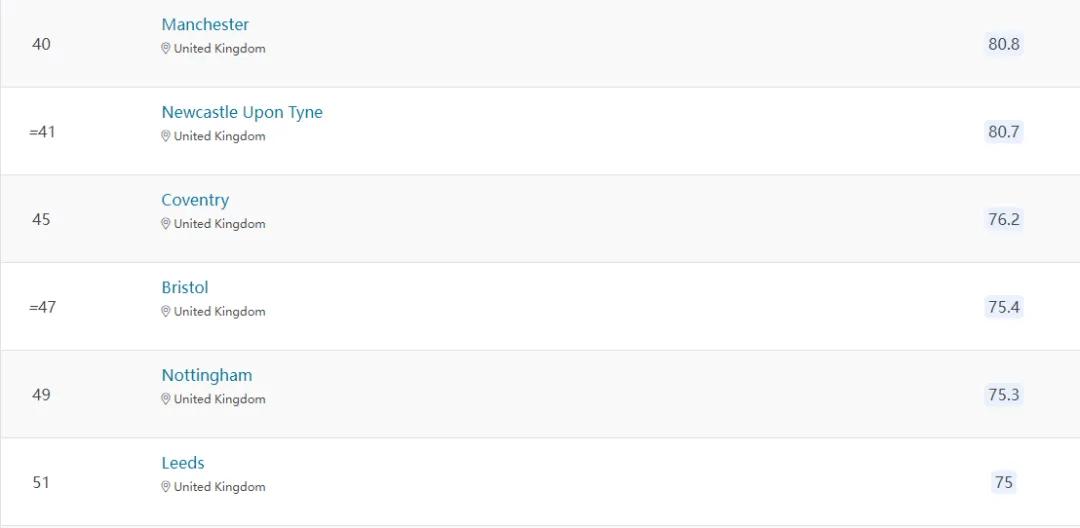
Task: Click the rank number 40 cell
Action: click(x=41, y=44)
